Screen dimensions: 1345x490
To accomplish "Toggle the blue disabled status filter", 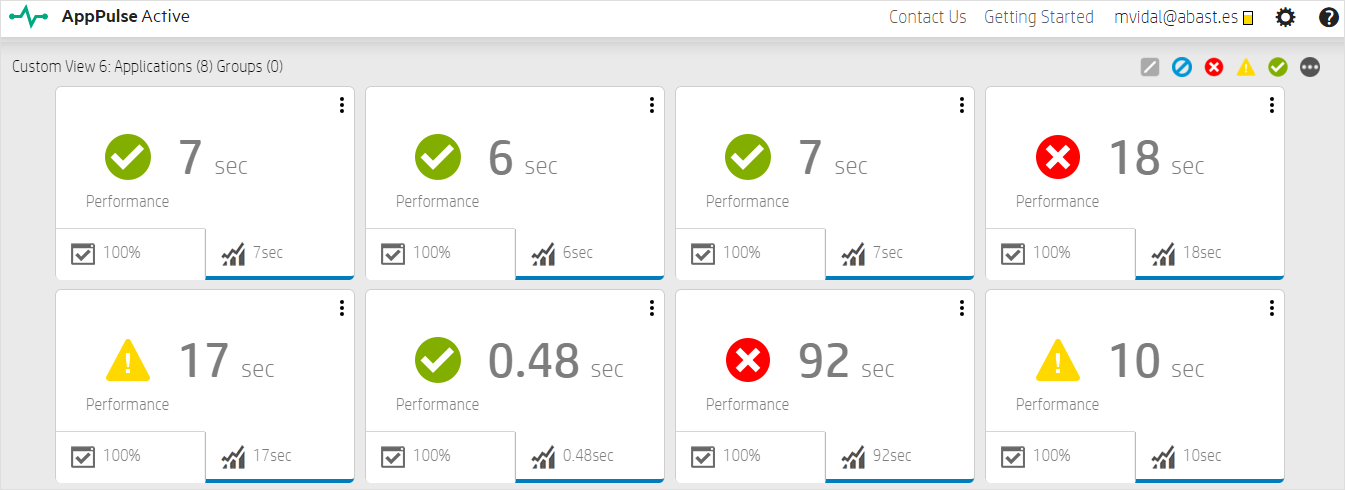I will (x=1182, y=67).
